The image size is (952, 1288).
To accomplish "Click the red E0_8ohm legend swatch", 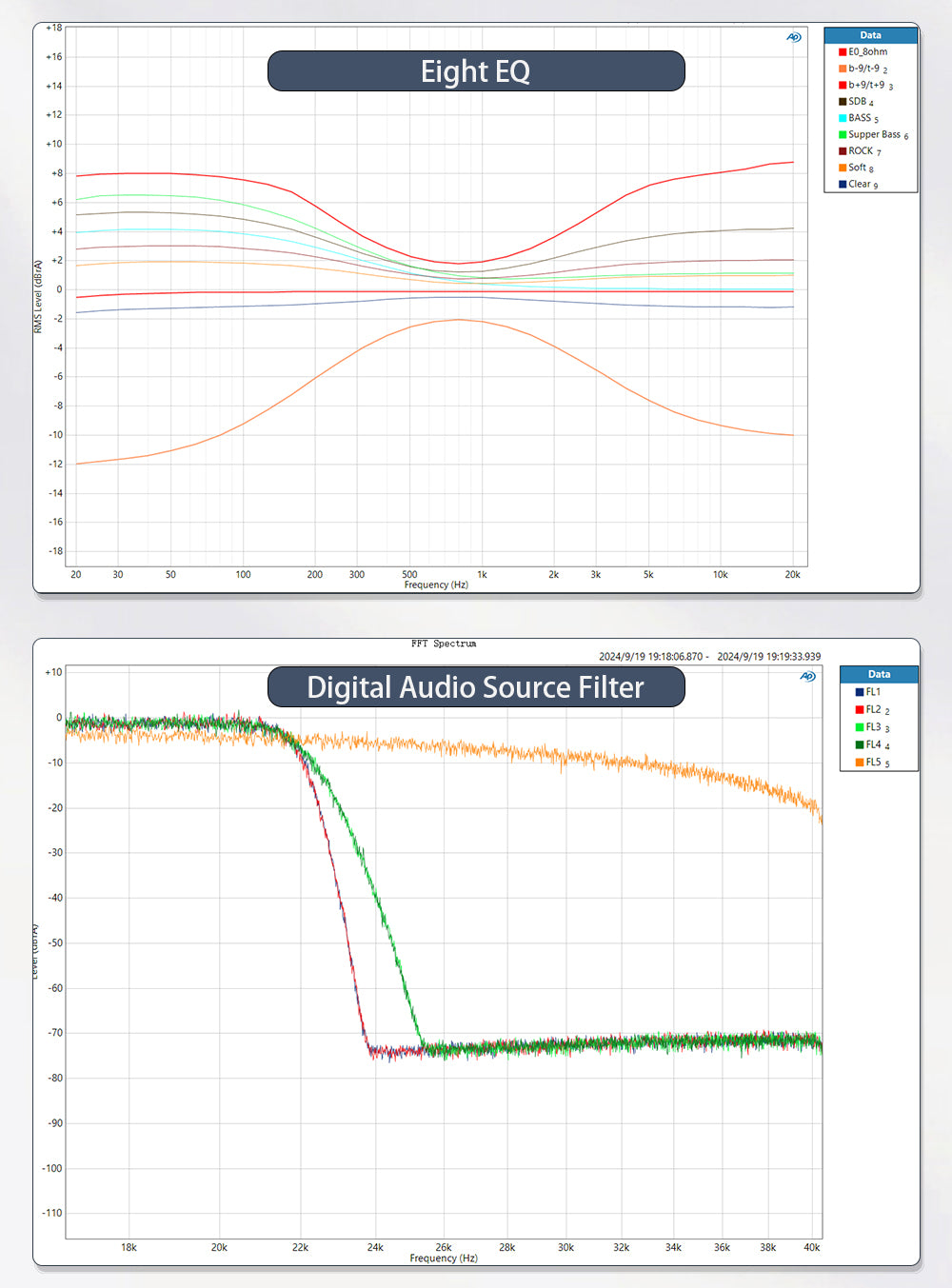I will click(843, 52).
